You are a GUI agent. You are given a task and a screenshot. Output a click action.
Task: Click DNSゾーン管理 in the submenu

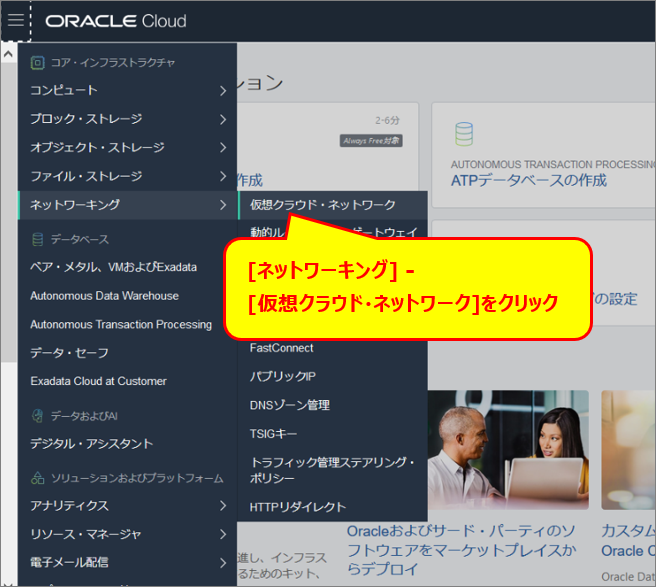(x=290, y=405)
